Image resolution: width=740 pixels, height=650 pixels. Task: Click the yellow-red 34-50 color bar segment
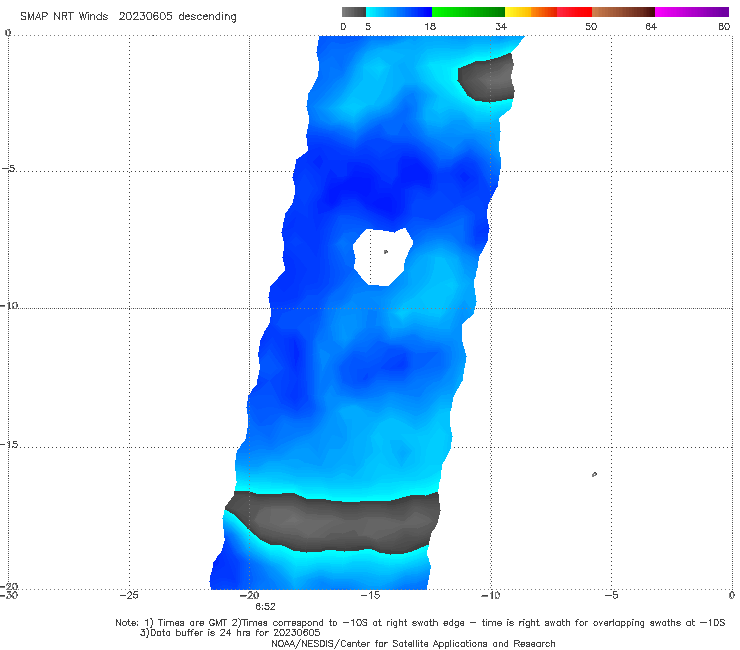click(548, 12)
